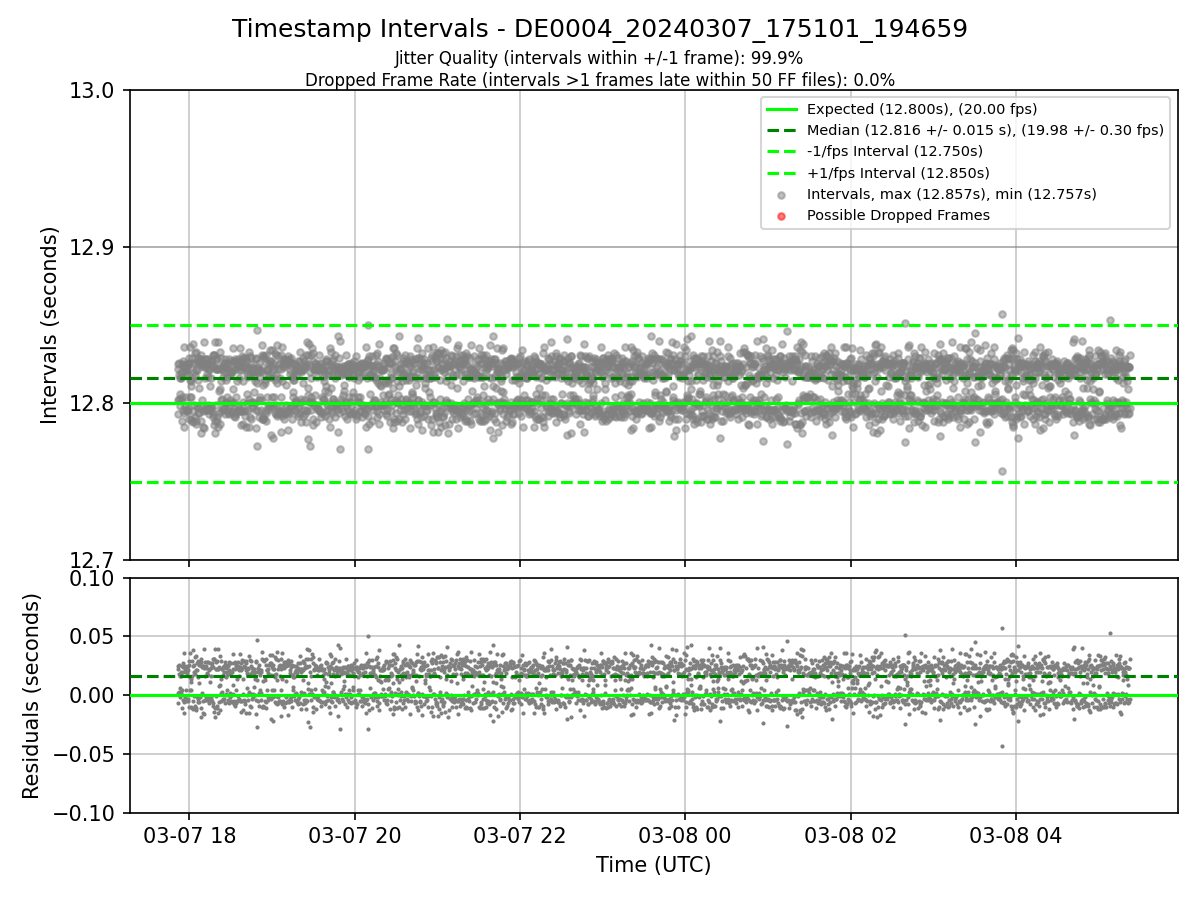This screenshot has height=900, width=1200.
Task: Click the 'Residuals (seconds)' y-axis label
Action: click(32, 696)
